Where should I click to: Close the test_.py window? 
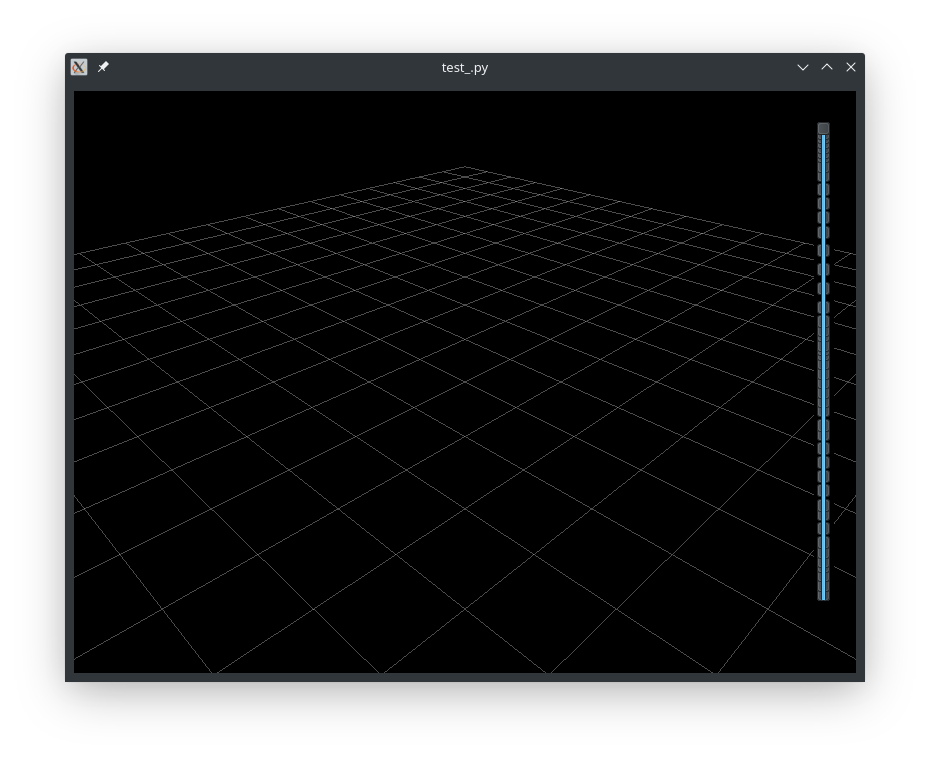[851, 67]
